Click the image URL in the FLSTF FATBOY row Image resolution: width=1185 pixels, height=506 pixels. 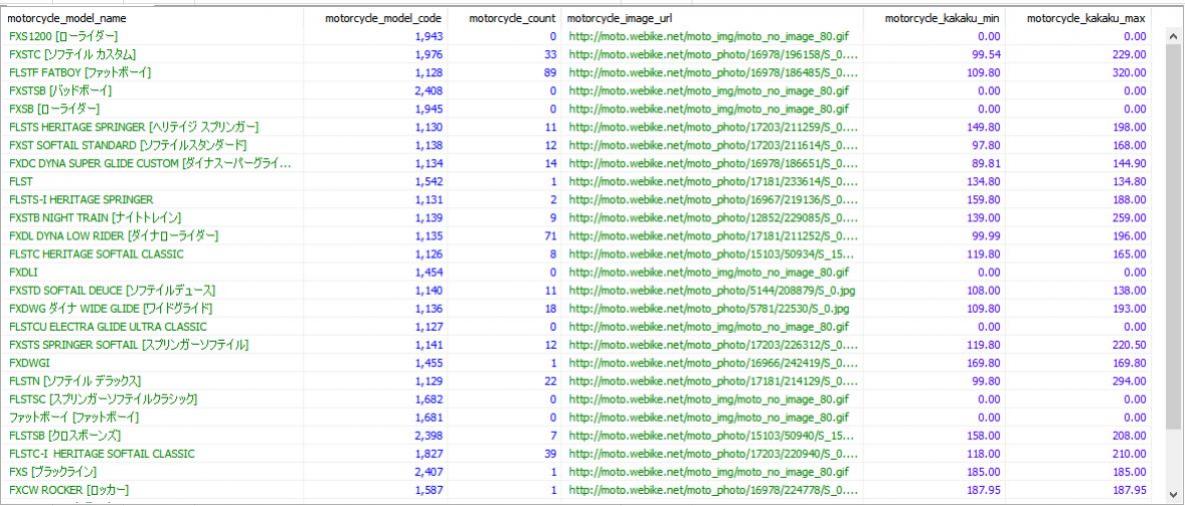[x=713, y=73]
